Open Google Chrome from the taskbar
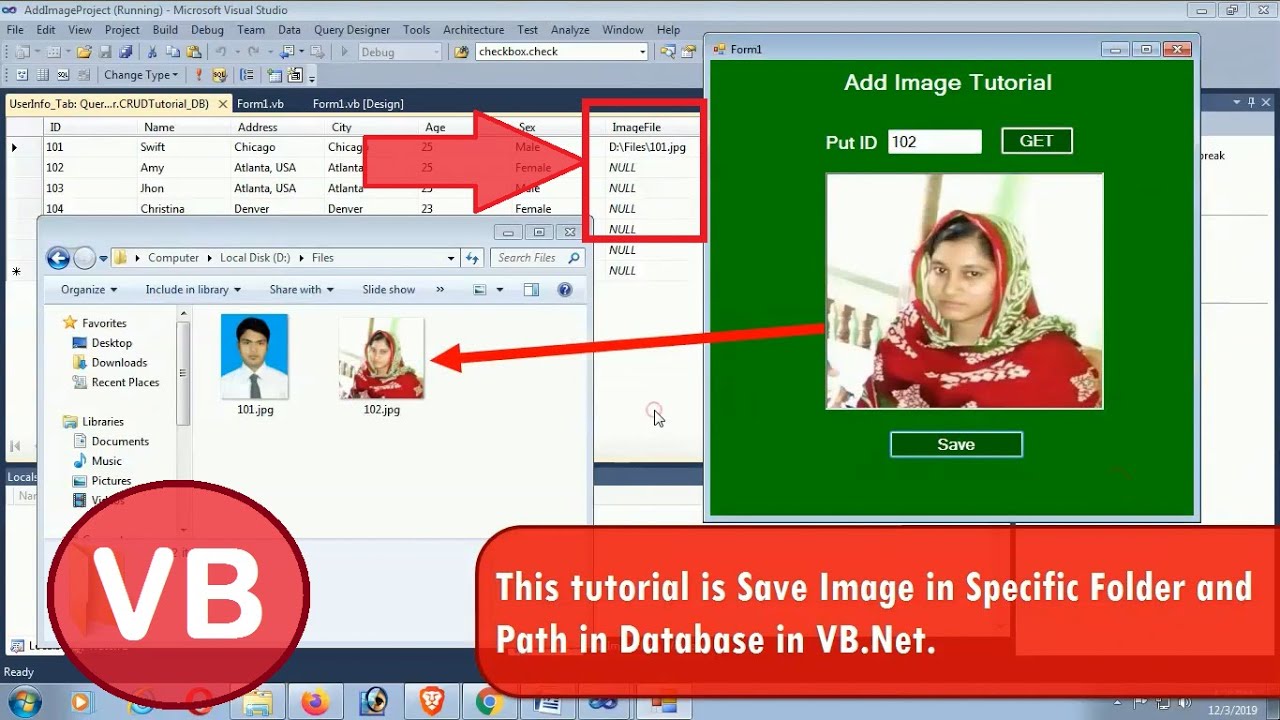1280x720 pixels. (489, 702)
